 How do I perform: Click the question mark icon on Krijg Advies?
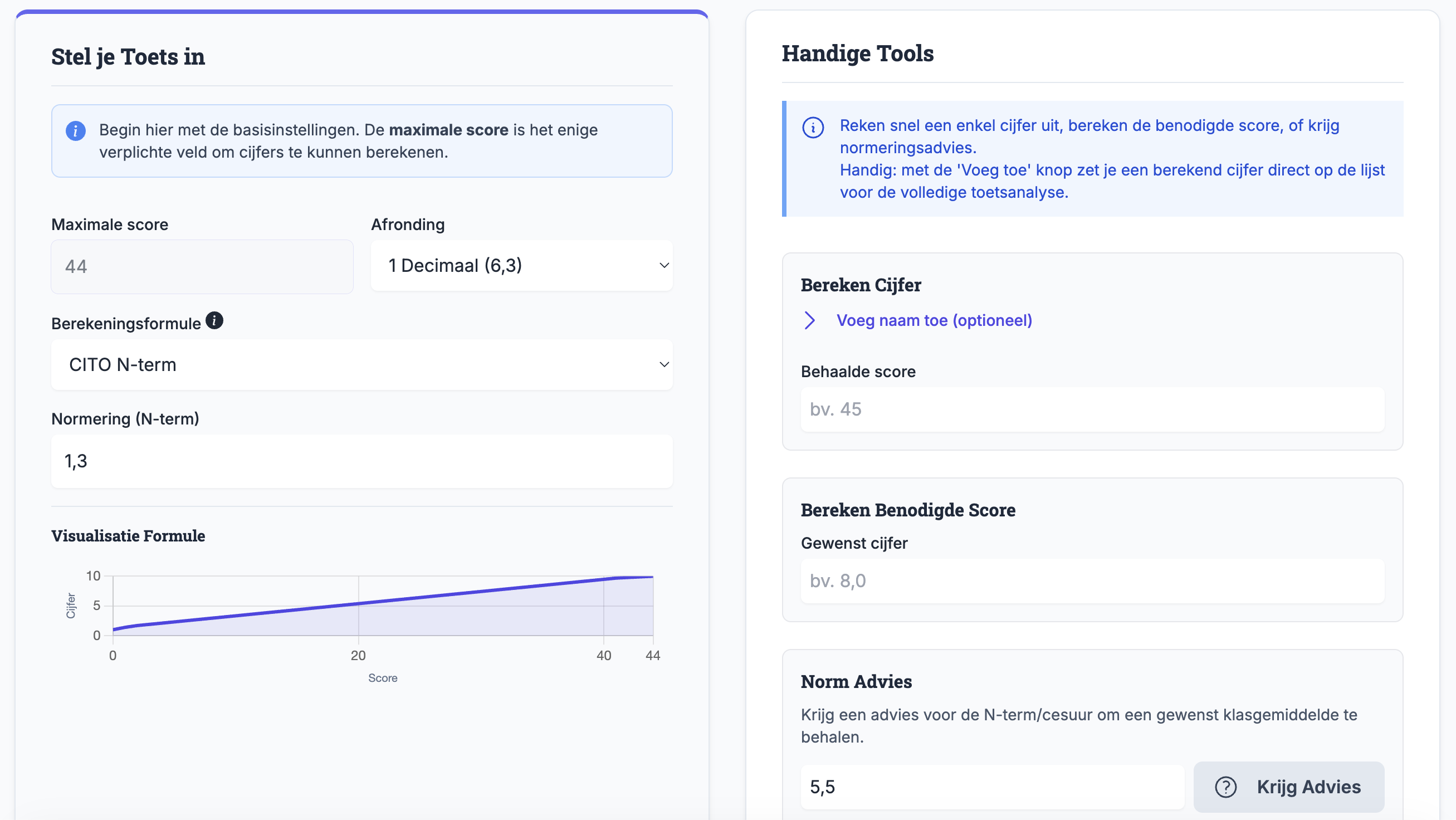[1225, 787]
